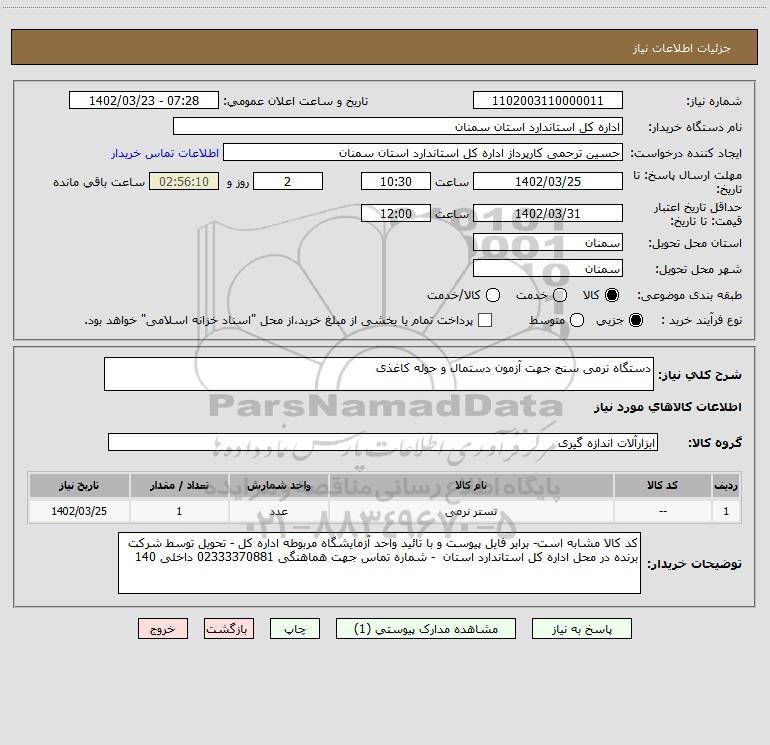
Task: Select the متوسط purchase type radio
Action: (x=577, y=320)
